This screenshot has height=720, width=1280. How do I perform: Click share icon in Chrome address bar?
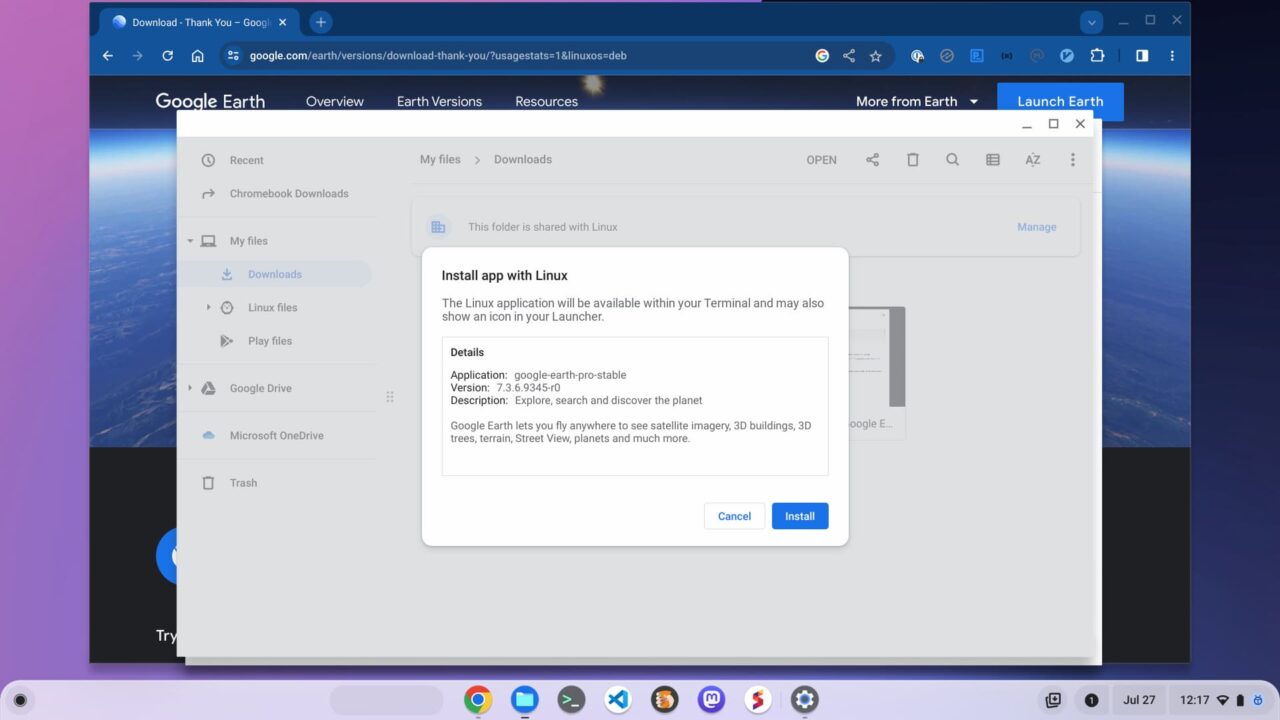click(x=849, y=56)
